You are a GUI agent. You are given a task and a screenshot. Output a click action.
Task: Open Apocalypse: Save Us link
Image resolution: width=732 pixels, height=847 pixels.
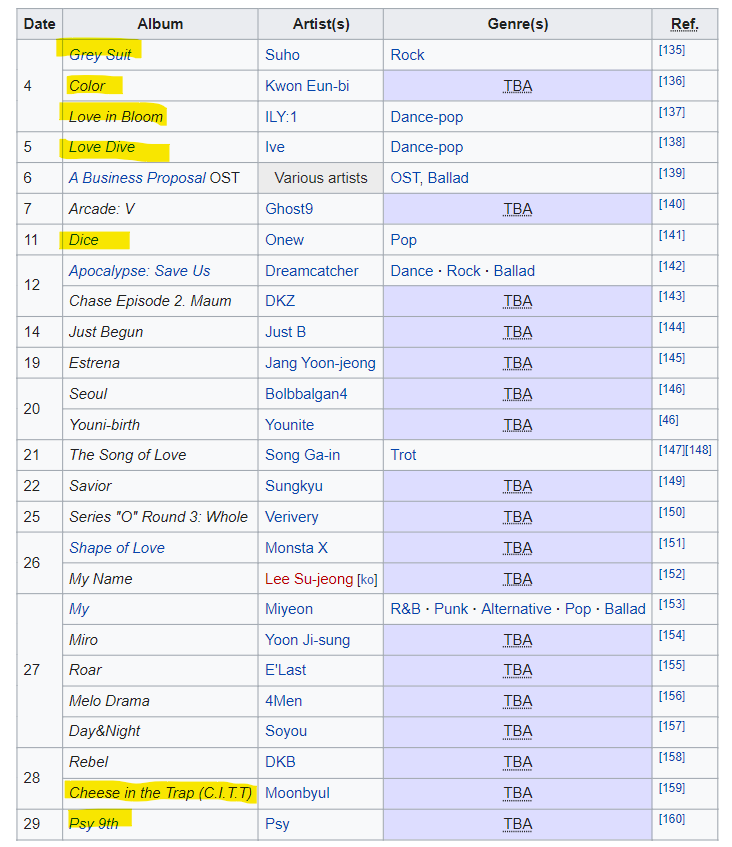click(139, 271)
